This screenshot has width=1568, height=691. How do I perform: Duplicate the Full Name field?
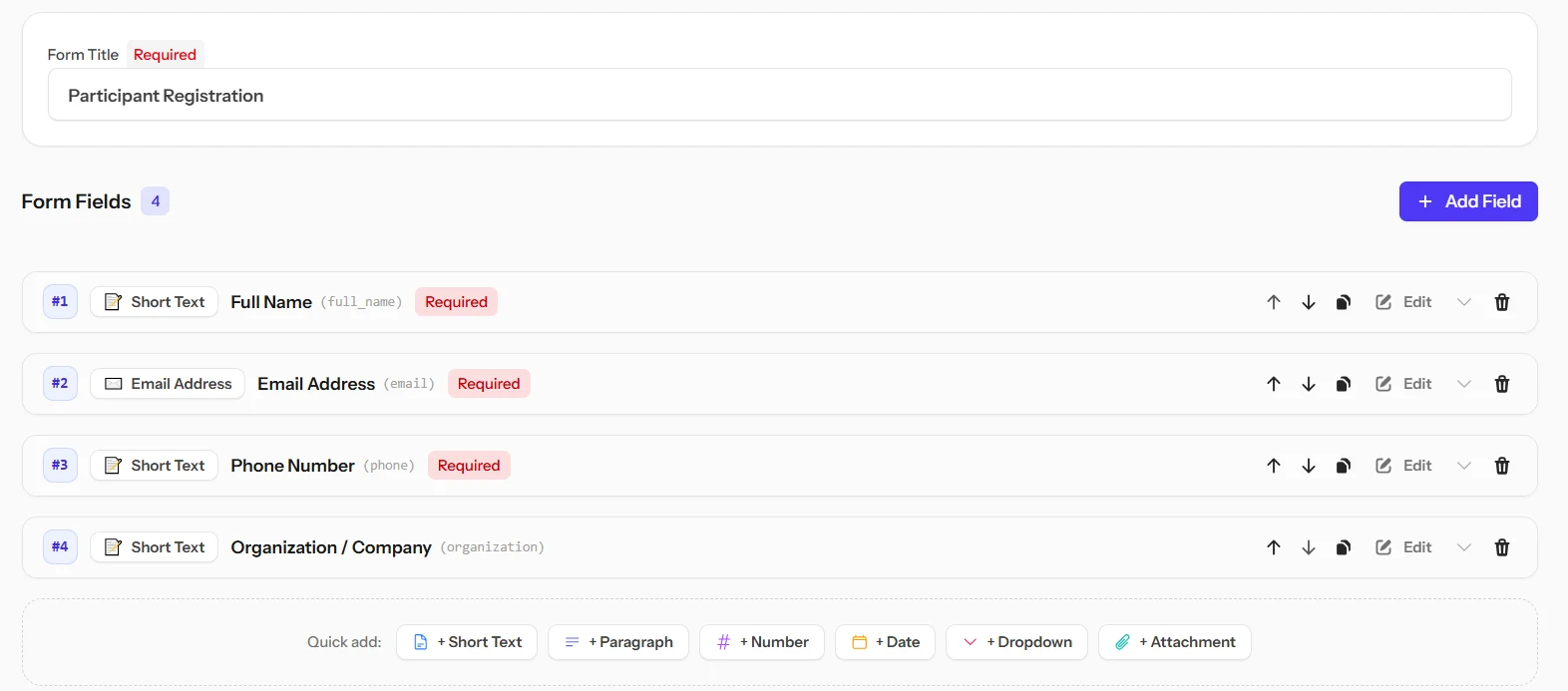[1344, 302]
